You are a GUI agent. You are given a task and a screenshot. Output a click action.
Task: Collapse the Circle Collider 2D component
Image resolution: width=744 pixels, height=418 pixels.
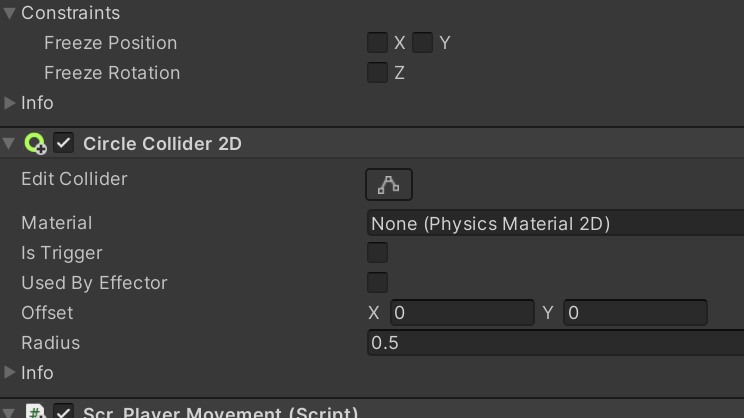(x=10, y=144)
